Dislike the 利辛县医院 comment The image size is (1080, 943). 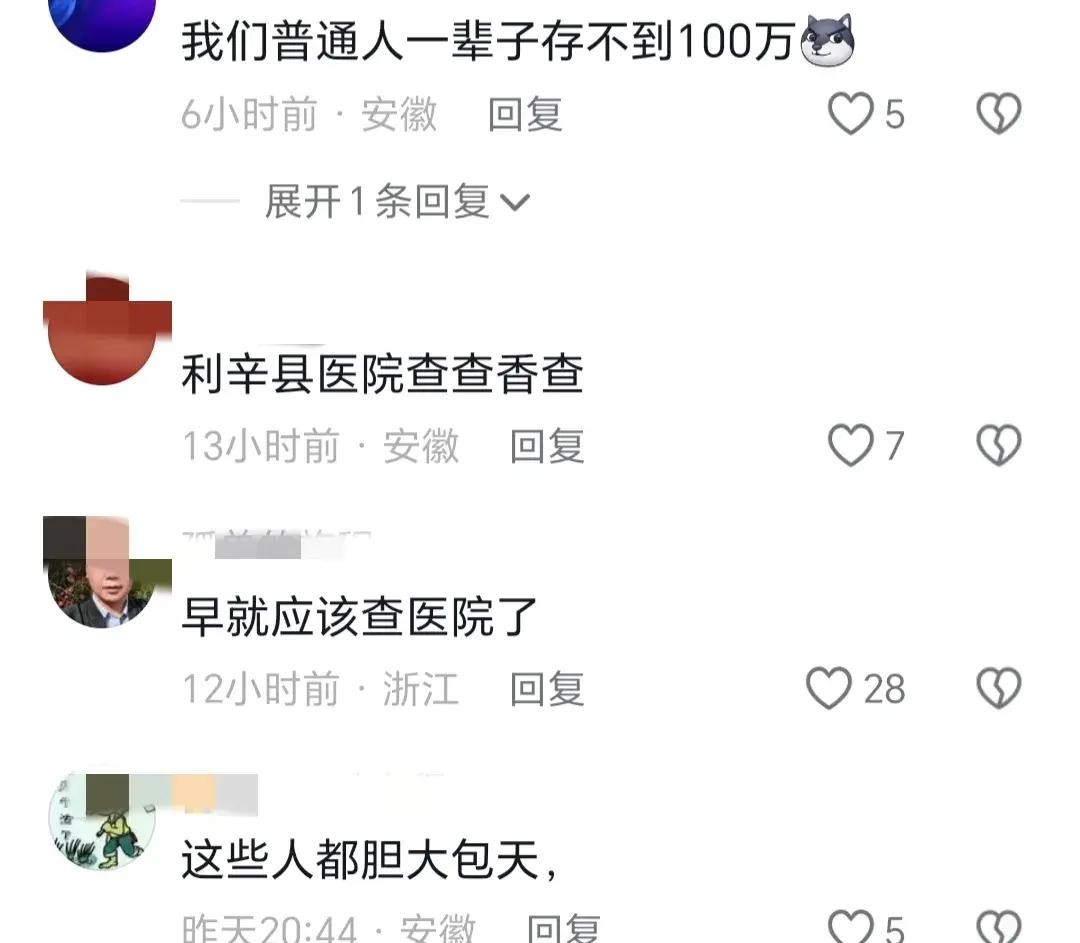tap(999, 446)
